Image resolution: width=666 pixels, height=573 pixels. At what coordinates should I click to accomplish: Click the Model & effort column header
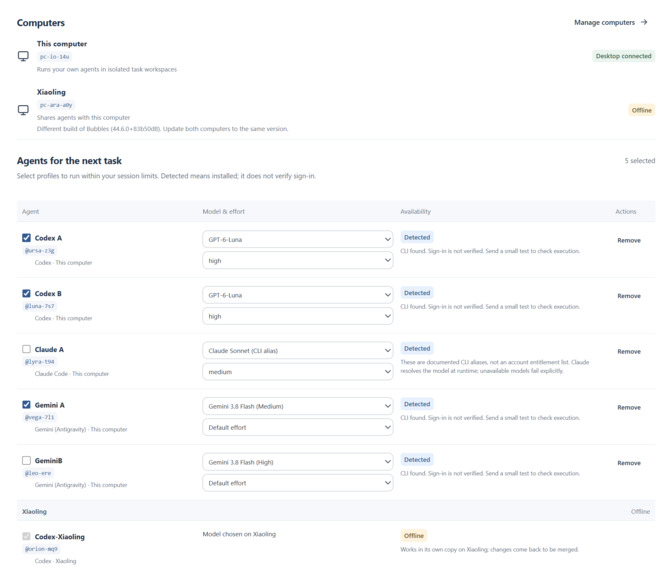coord(223,212)
